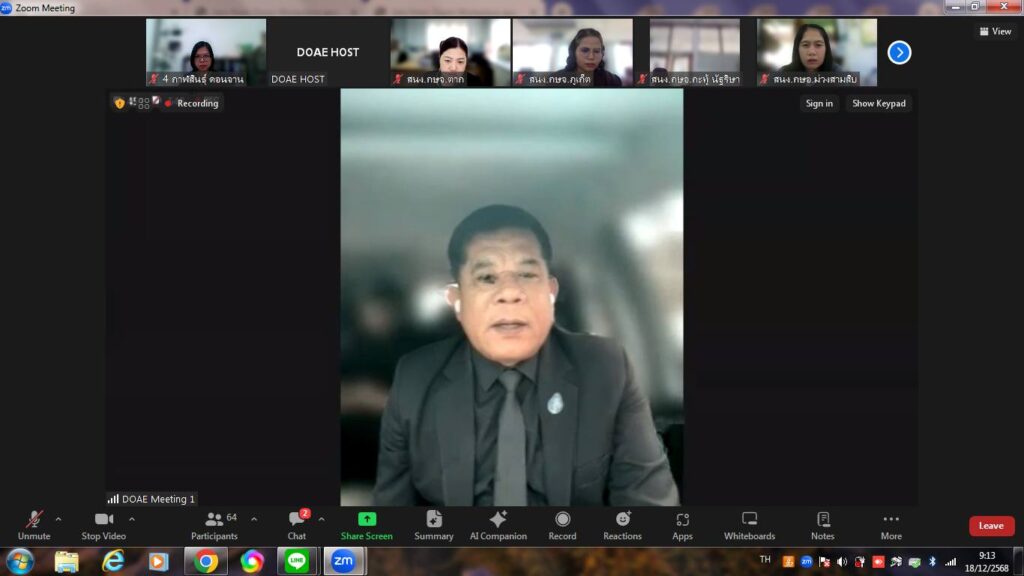The height and width of the screenshot is (576, 1024).
Task: Expand video options arrow beside Stop Video
Action: [132, 519]
